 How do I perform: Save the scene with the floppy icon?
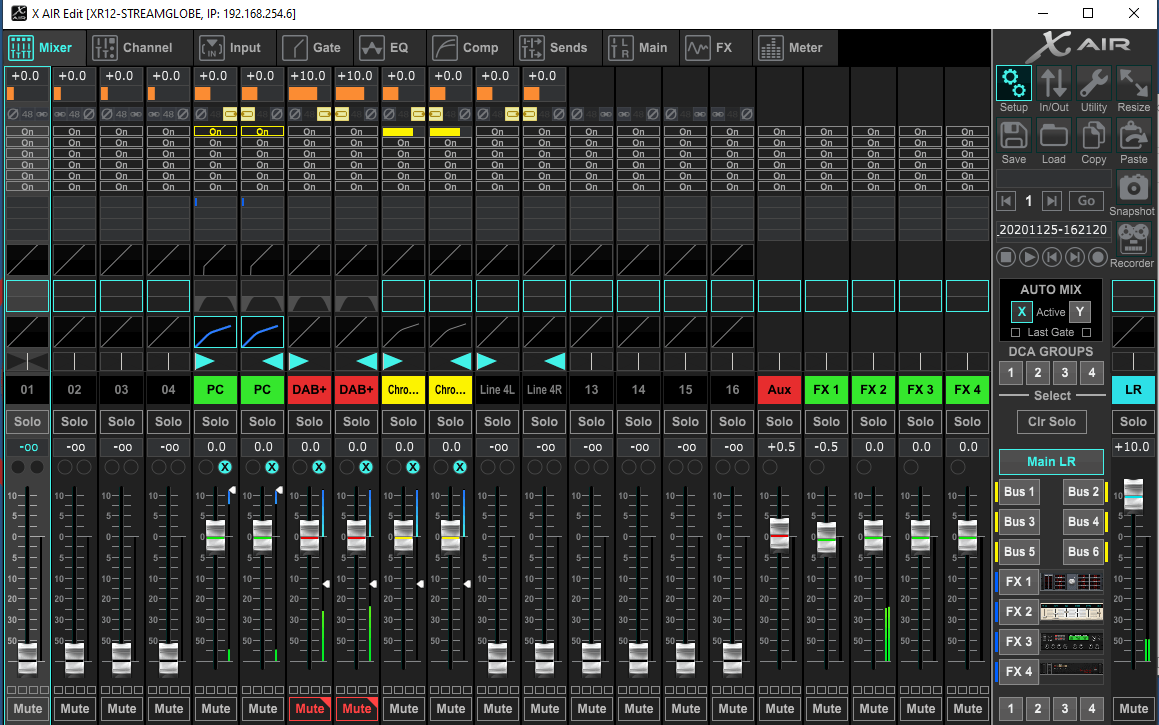click(x=1013, y=136)
